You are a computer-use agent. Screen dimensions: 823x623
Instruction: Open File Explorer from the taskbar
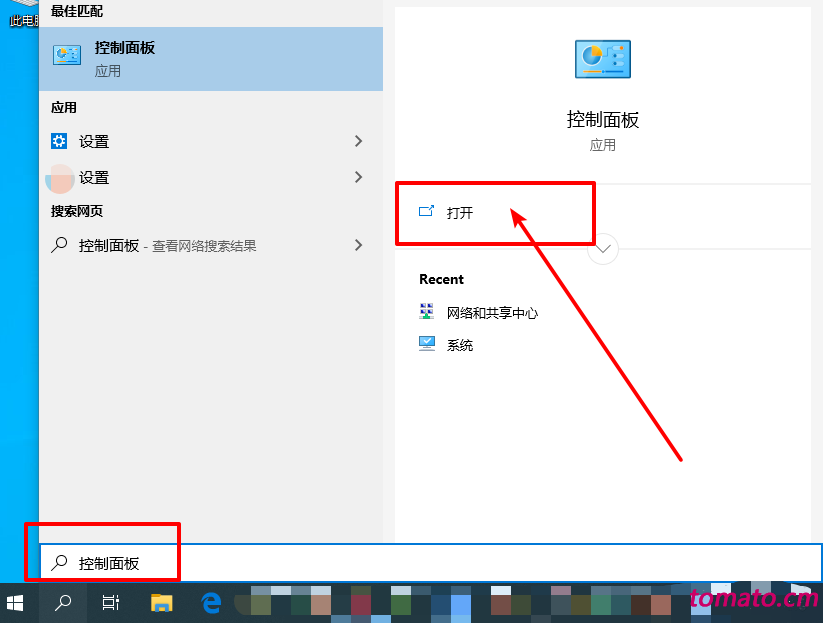(162, 603)
